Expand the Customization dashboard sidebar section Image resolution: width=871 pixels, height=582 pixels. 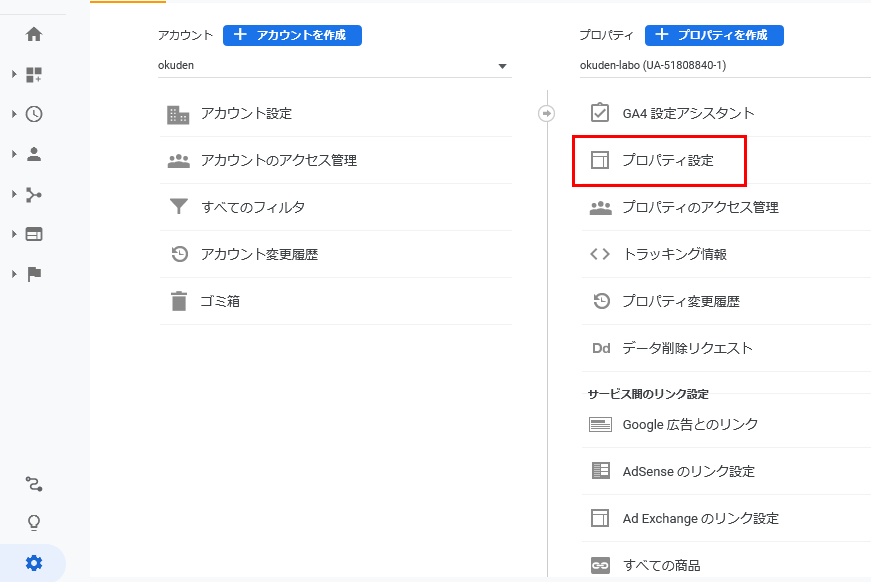click(34, 74)
